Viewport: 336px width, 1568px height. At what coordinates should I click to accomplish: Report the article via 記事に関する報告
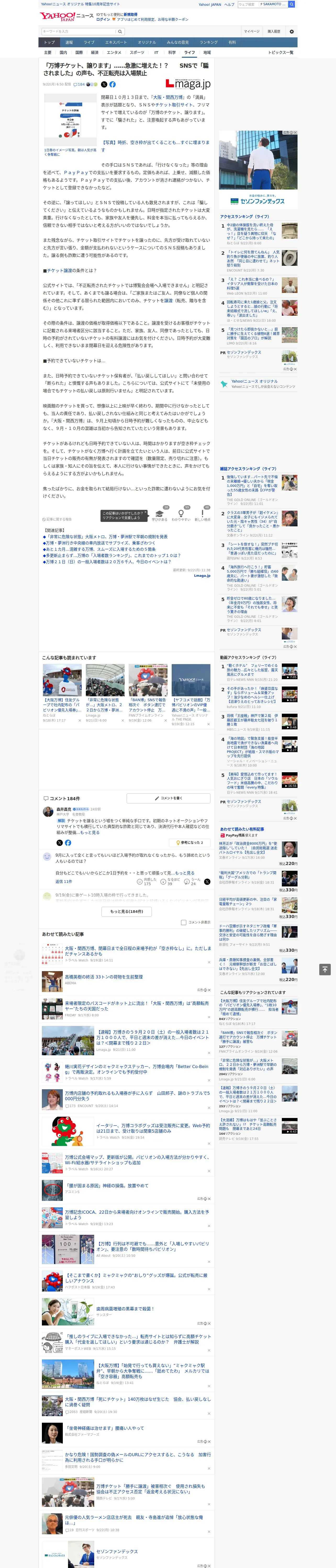pyautogui.click(x=57, y=519)
